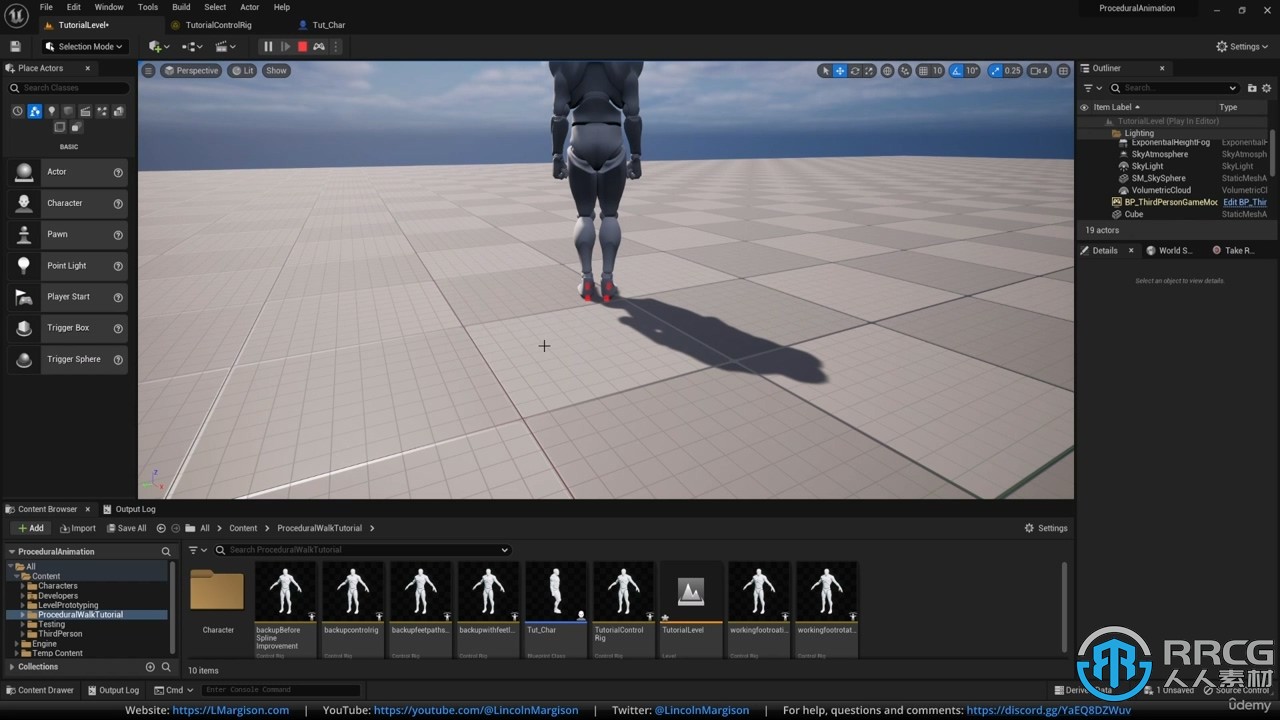
Task: Change the viewport Perspective view type
Action: pyautogui.click(x=191, y=71)
